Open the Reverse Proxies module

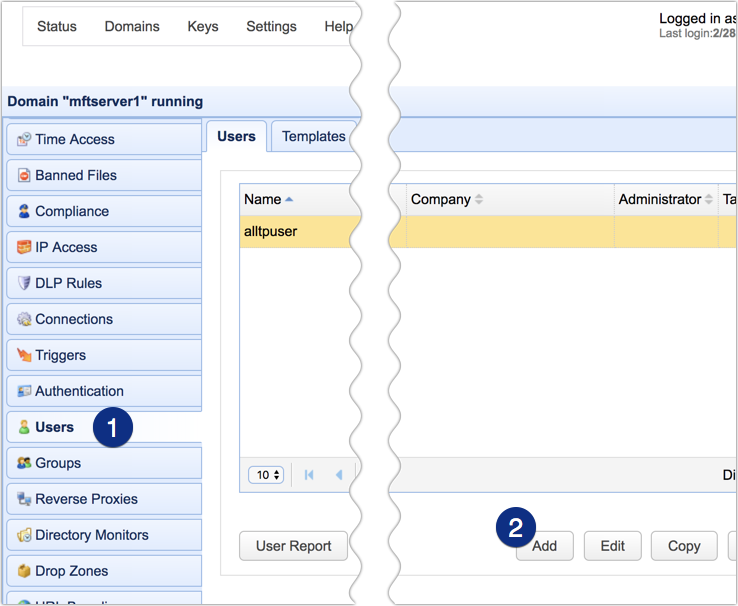(86, 499)
